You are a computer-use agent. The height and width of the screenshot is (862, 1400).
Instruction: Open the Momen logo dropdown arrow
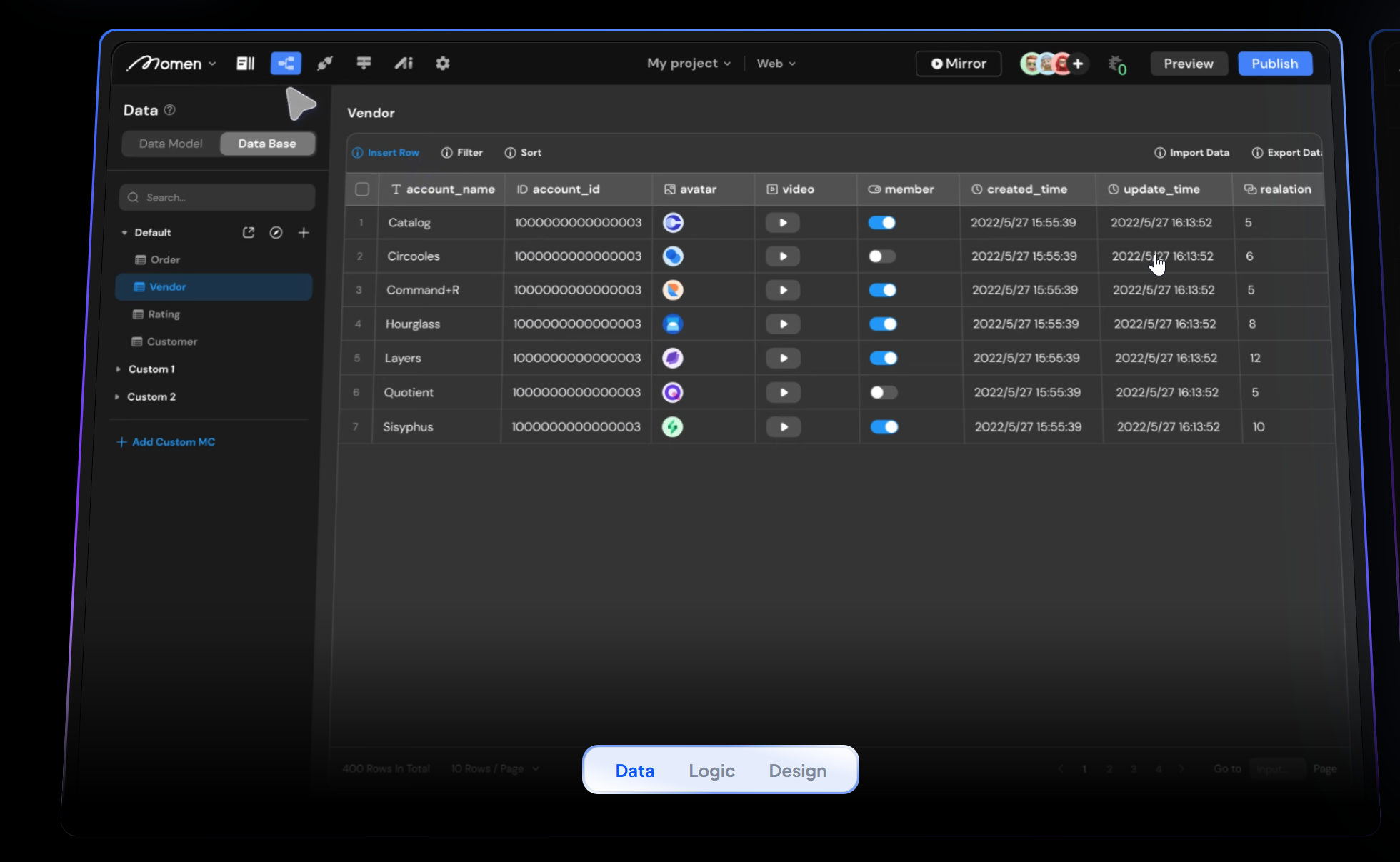tap(212, 64)
